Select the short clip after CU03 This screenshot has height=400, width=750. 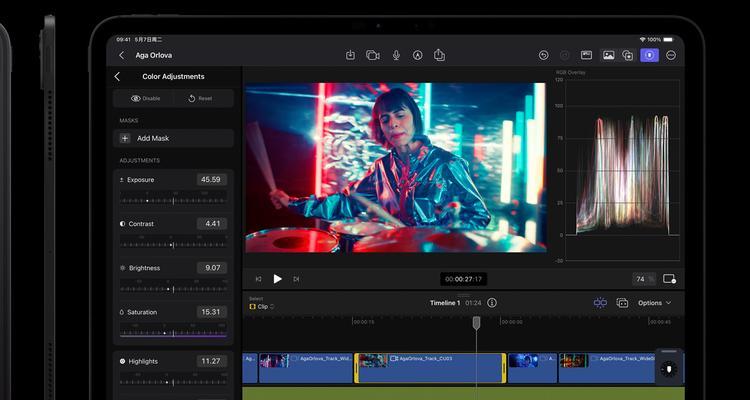[532, 368]
